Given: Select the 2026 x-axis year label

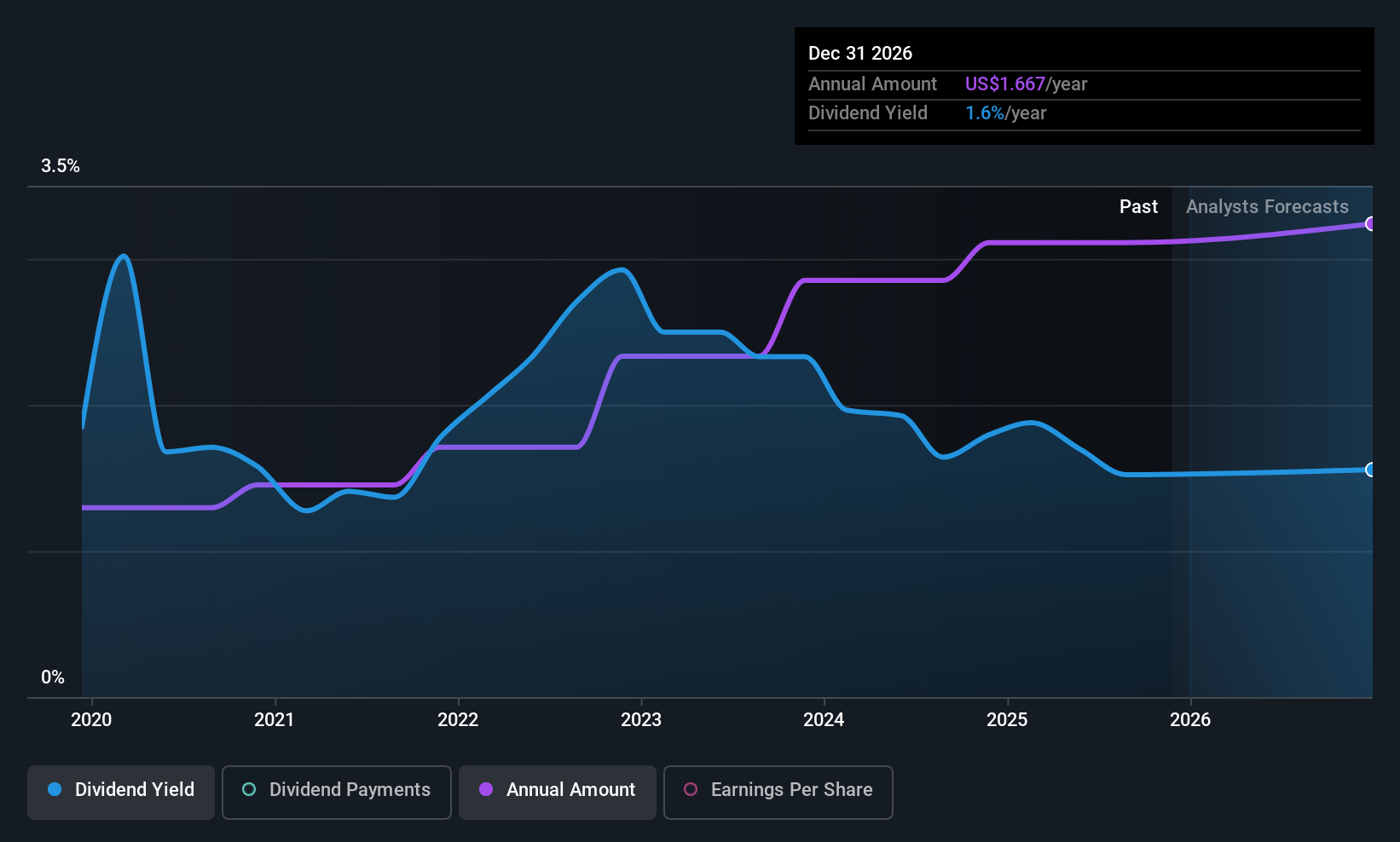Looking at the screenshot, I should click(1190, 720).
